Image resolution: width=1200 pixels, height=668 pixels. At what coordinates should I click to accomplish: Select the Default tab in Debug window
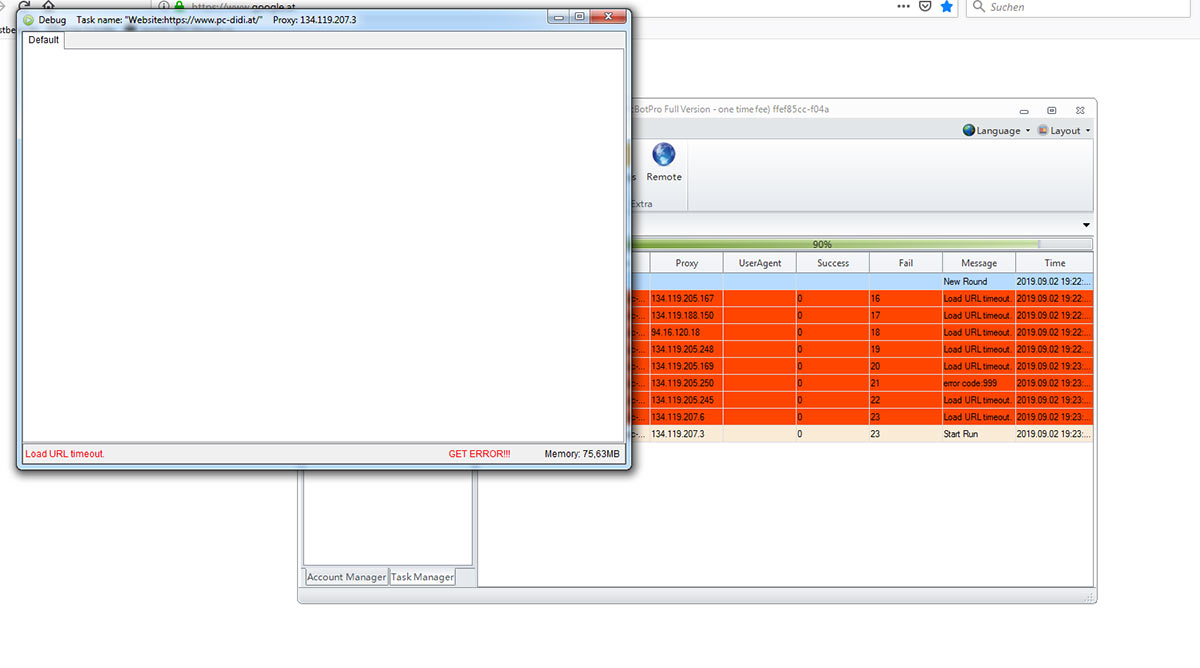[x=43, y=40]
